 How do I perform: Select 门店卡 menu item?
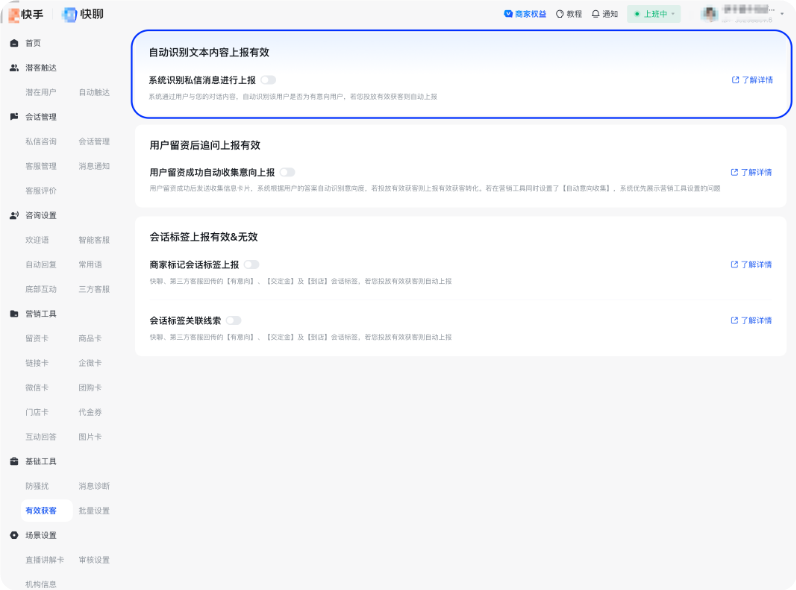(x=38, y=413)
